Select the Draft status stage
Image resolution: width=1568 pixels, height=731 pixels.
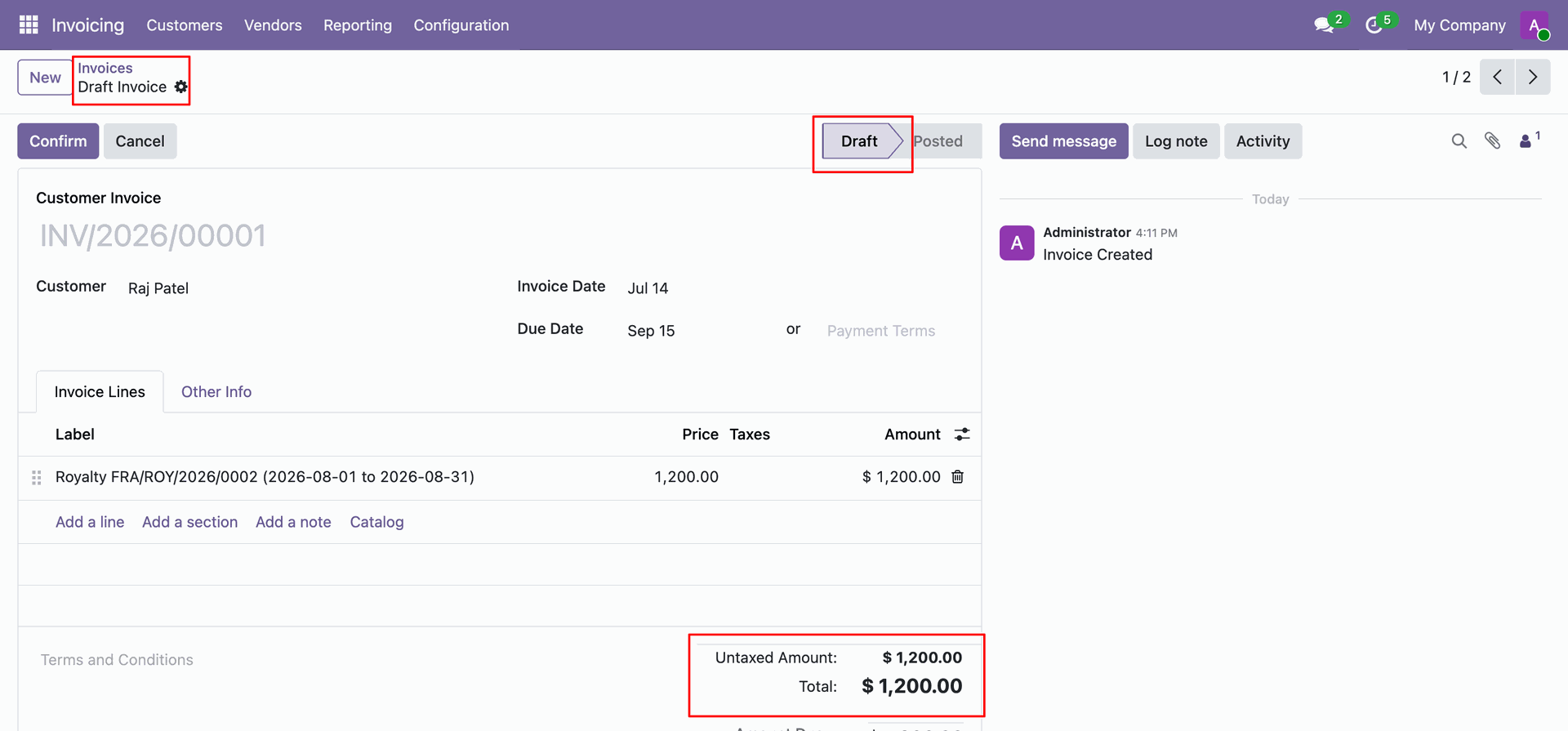pos(862,141)
